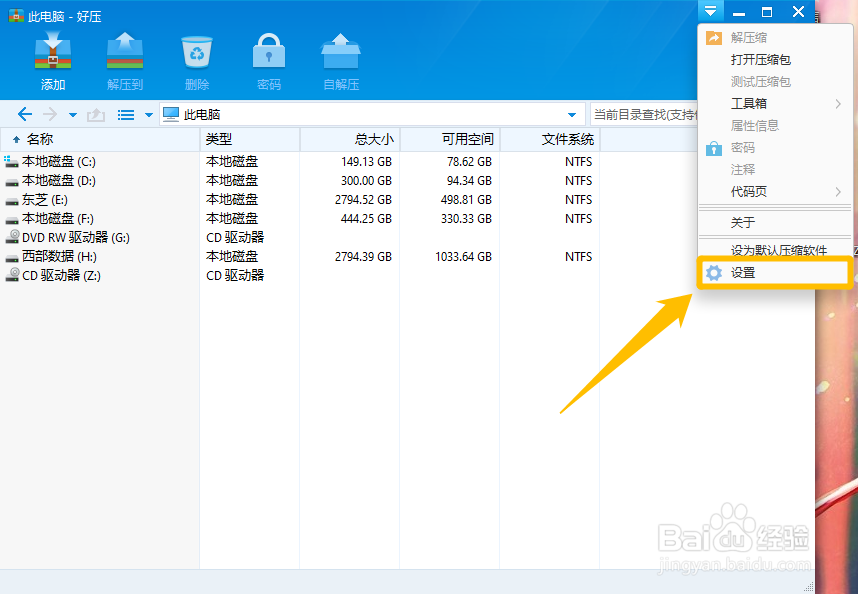The width and height of the screenshot is (858, 594).
Task: Choose 注释 from the menu
Action: (x=775, y=170)
